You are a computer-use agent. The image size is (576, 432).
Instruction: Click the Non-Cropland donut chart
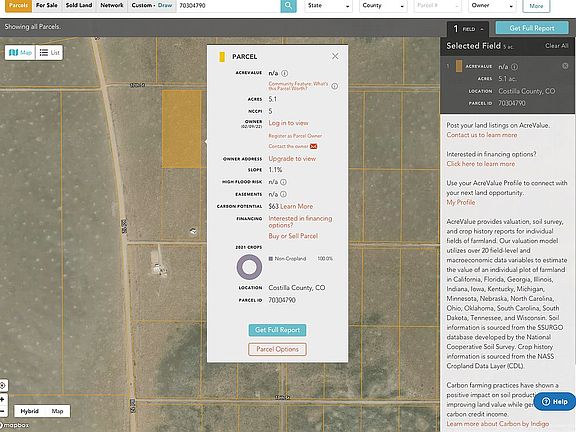pos(249,267)
